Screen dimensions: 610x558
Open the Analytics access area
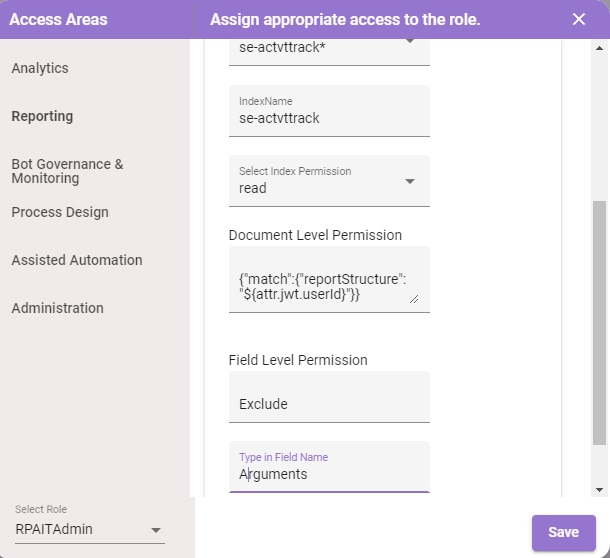[40, 68]
